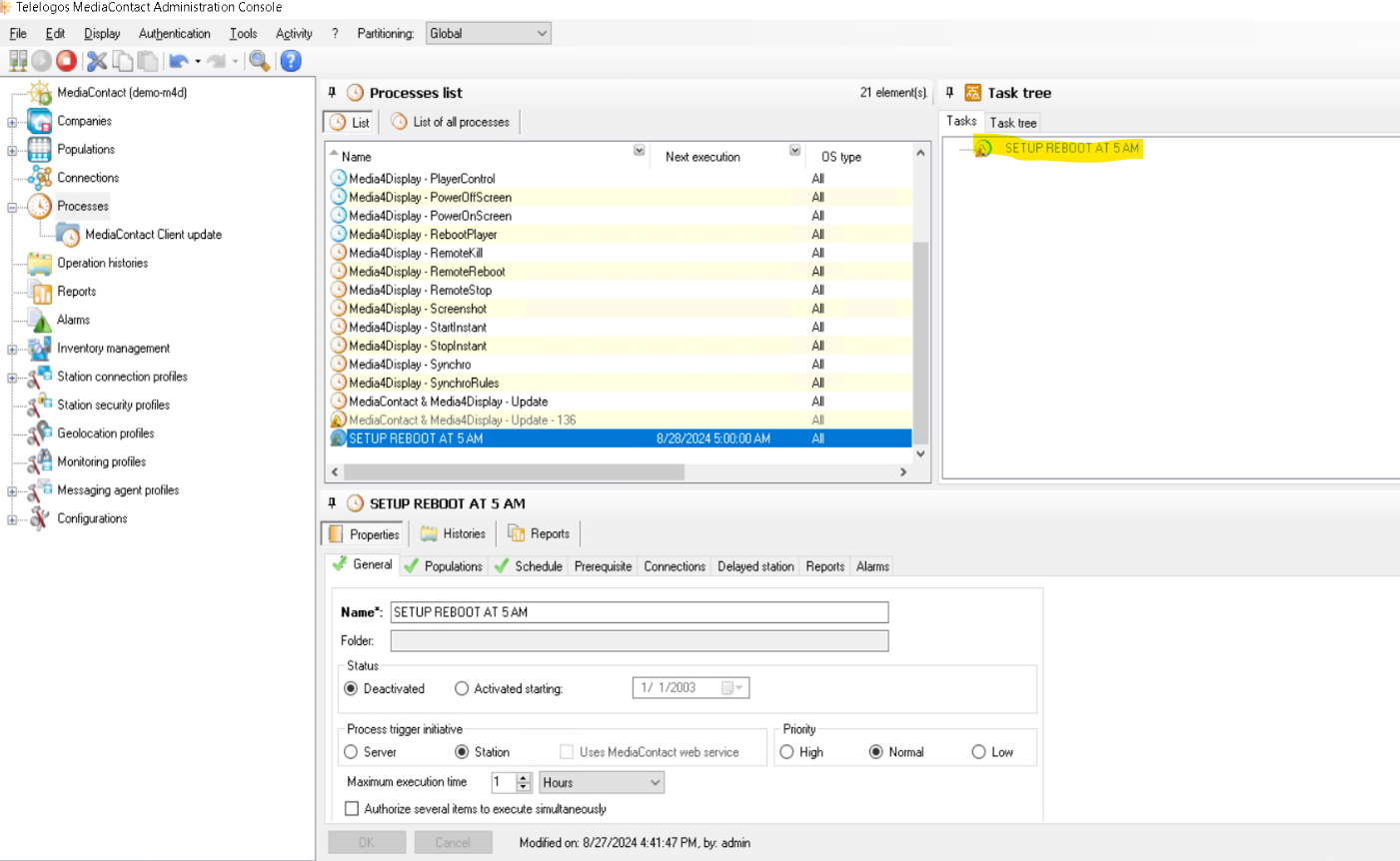This screenshot has width=1400, height=861.
Task: Open the Histories tab
Action: pos(454,533)
